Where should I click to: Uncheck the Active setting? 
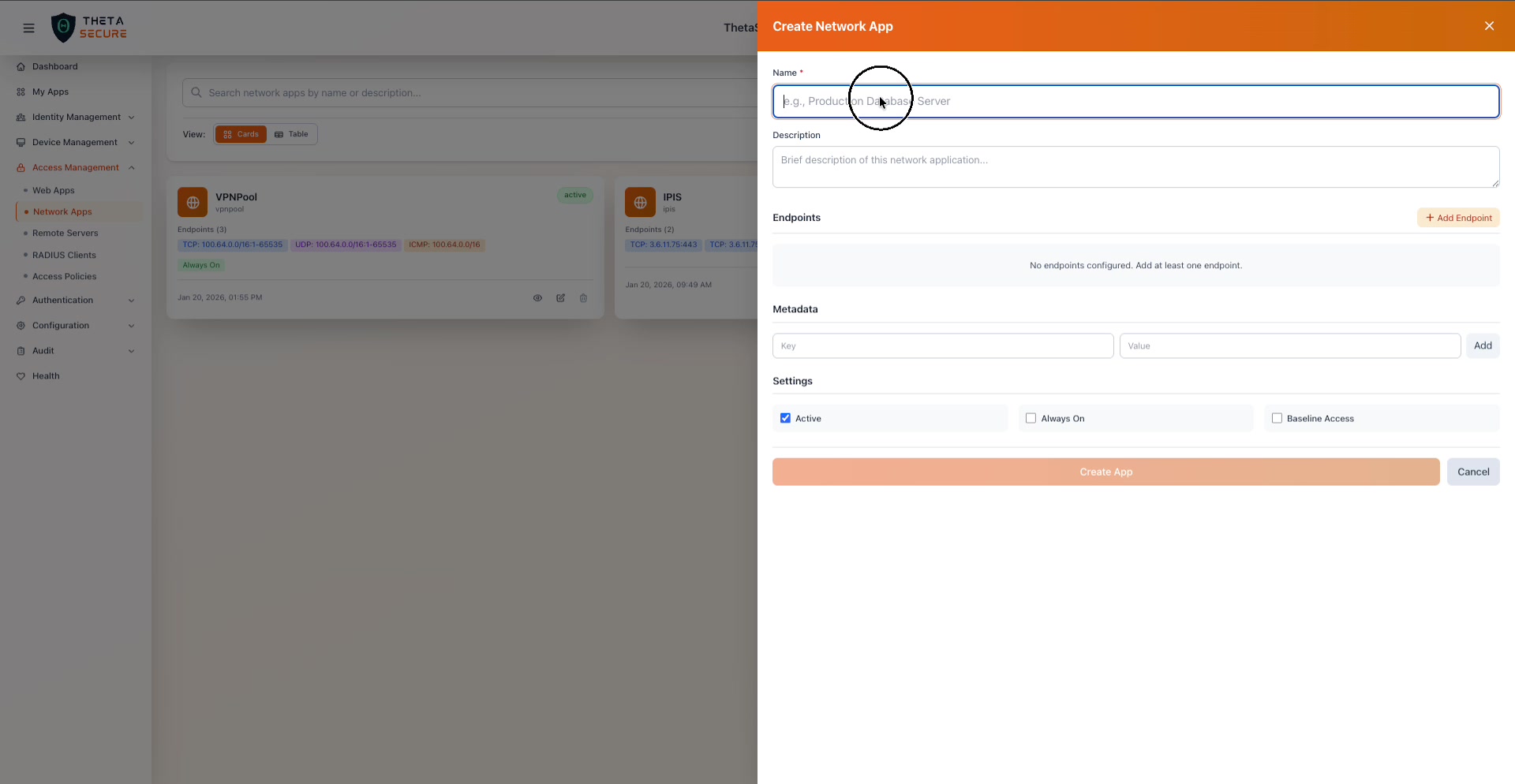click(785, 418)
